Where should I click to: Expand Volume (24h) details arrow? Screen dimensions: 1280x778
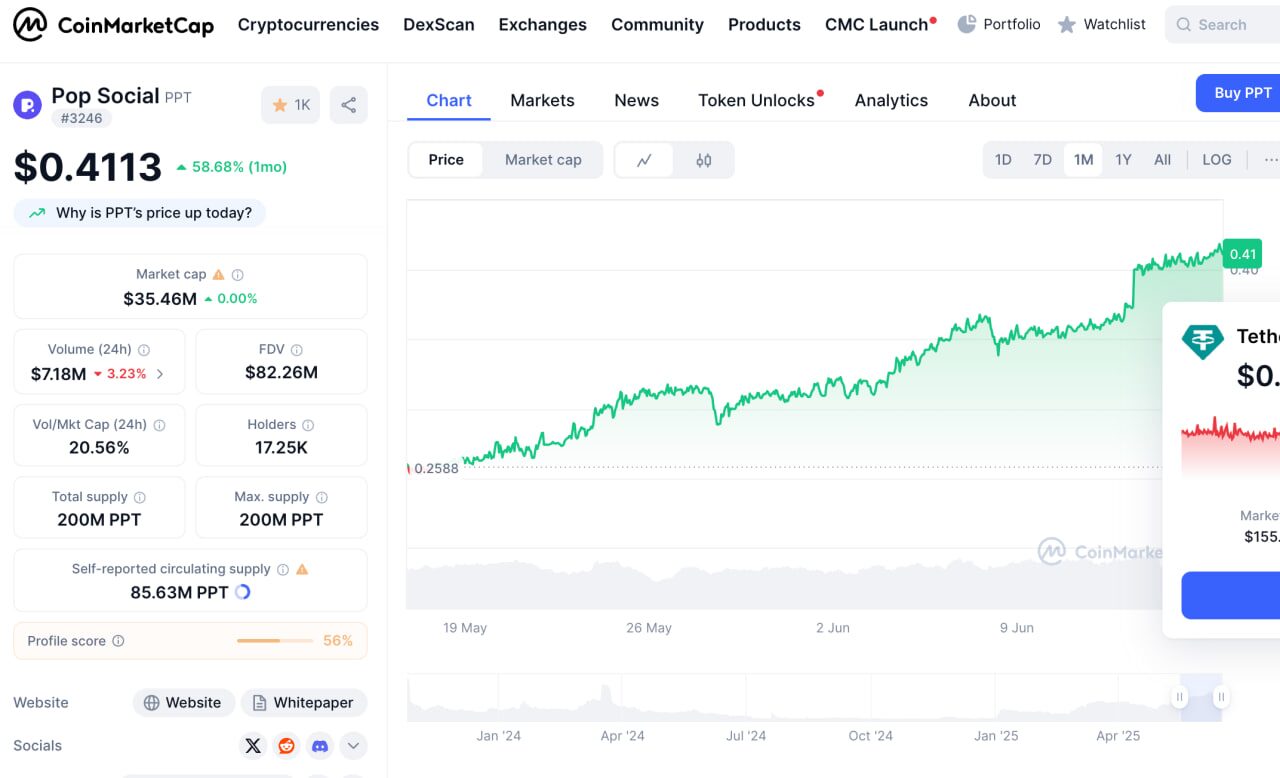(x=160, y=374)
